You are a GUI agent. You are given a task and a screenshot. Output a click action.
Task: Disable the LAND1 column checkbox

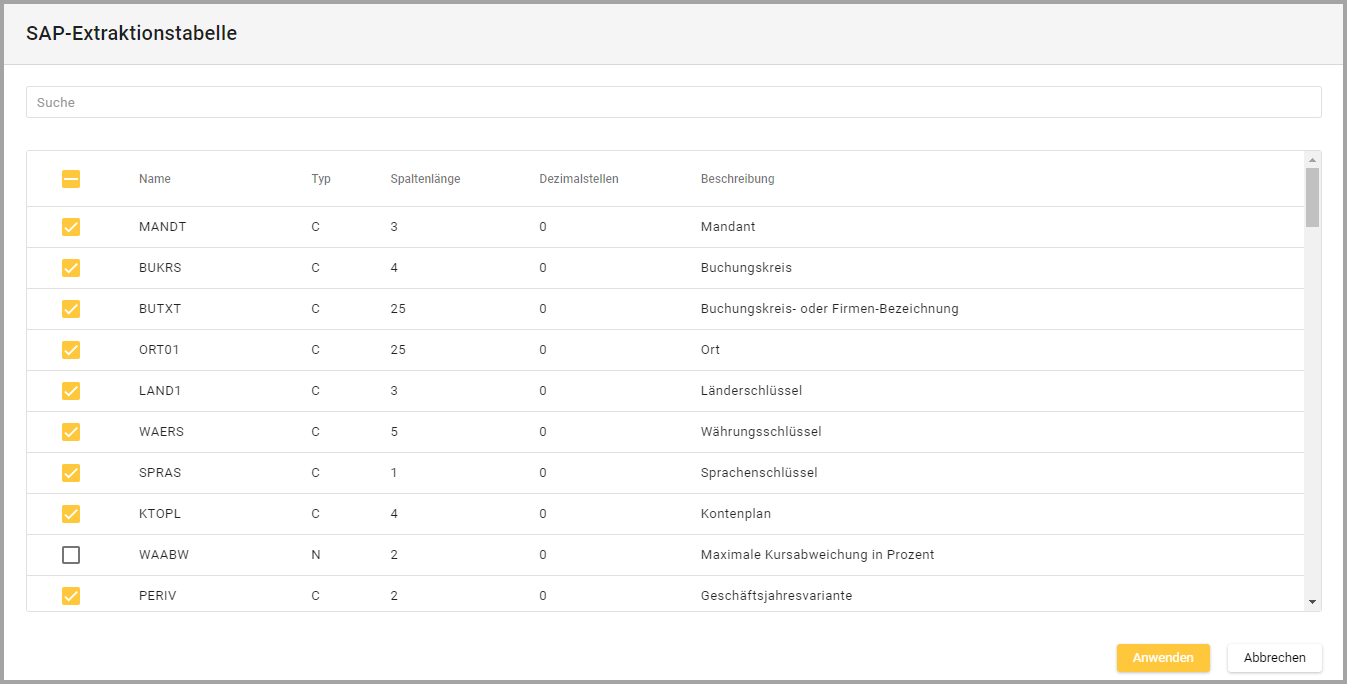point(71,391)
